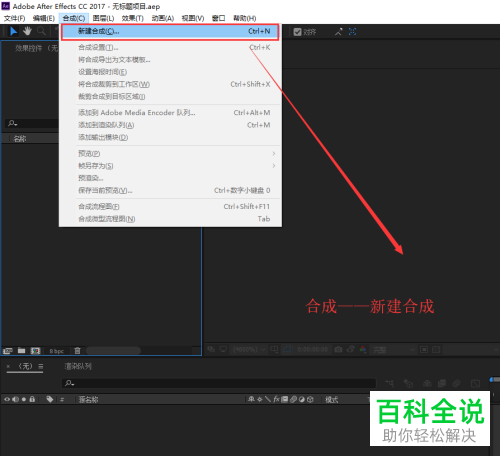The width and height of the screenshot is (500, 456).
Task: Create a new folder in project panel
Action: point(22,351)
